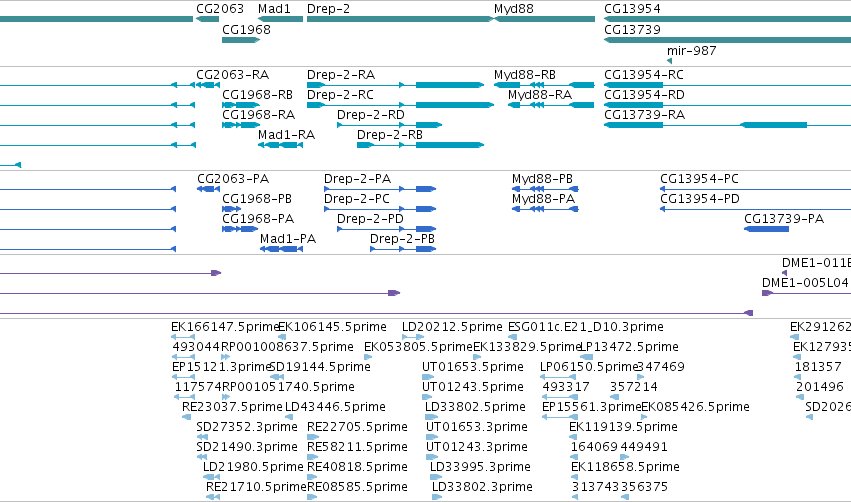Select the CG13739-RA transcript label
Image resolution: width=851 pixels, height=502 pixels.
pyautogui.click(x=645, y=115)
